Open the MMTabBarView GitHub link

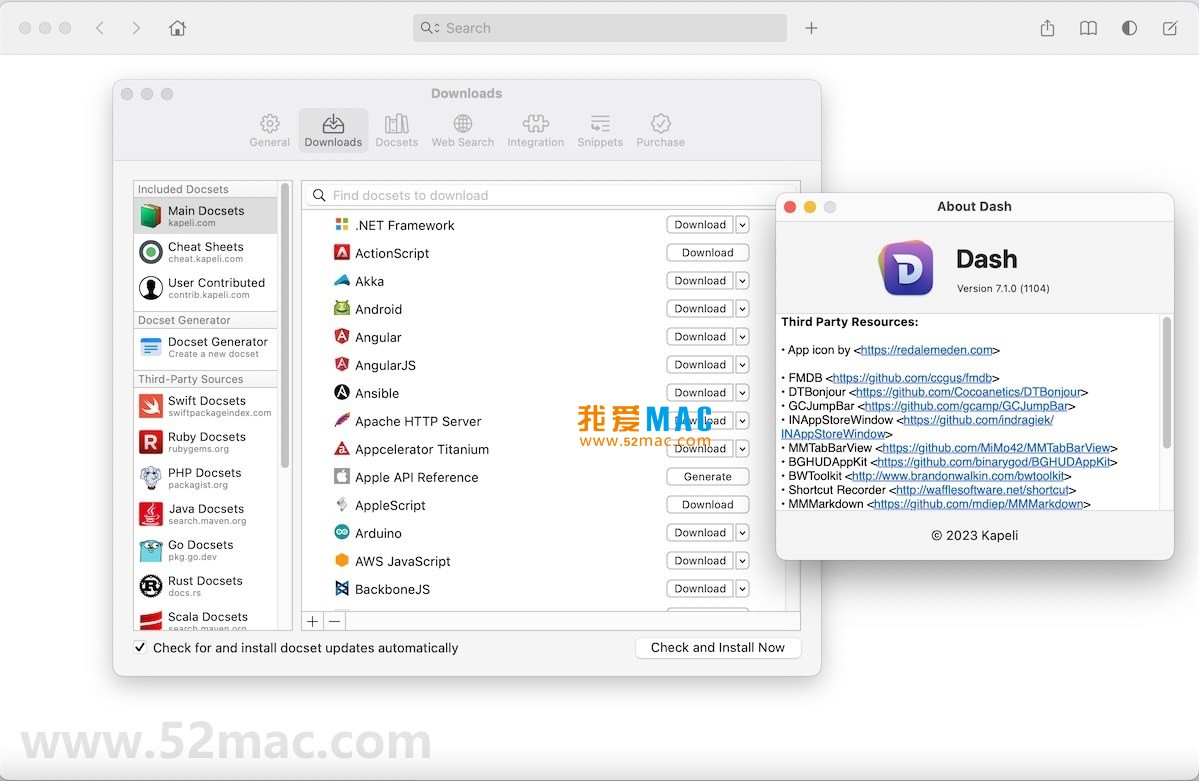(x=996, y=448)
